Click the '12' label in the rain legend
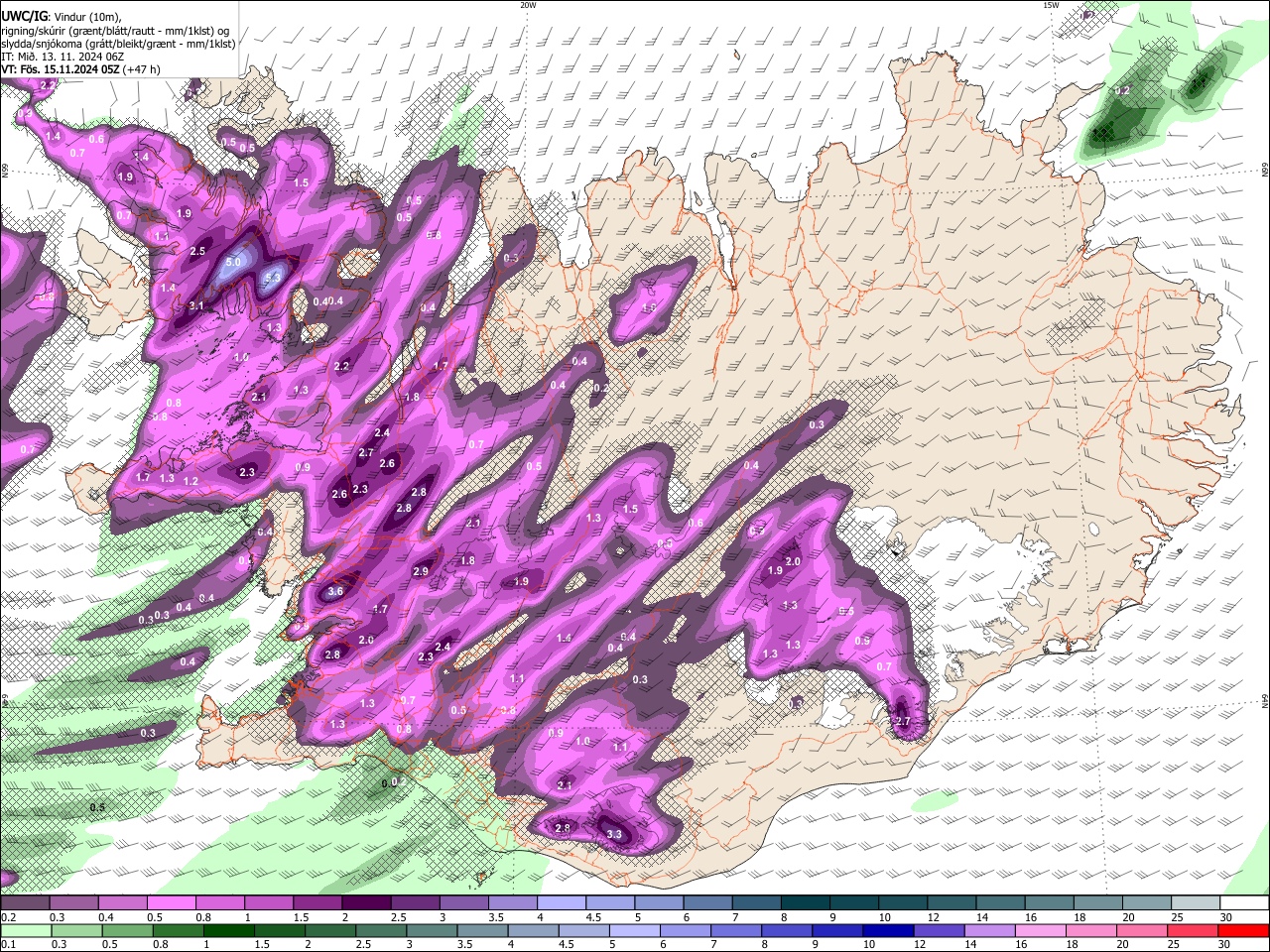Screen dimensions: 1270x952 coord(919,944)
